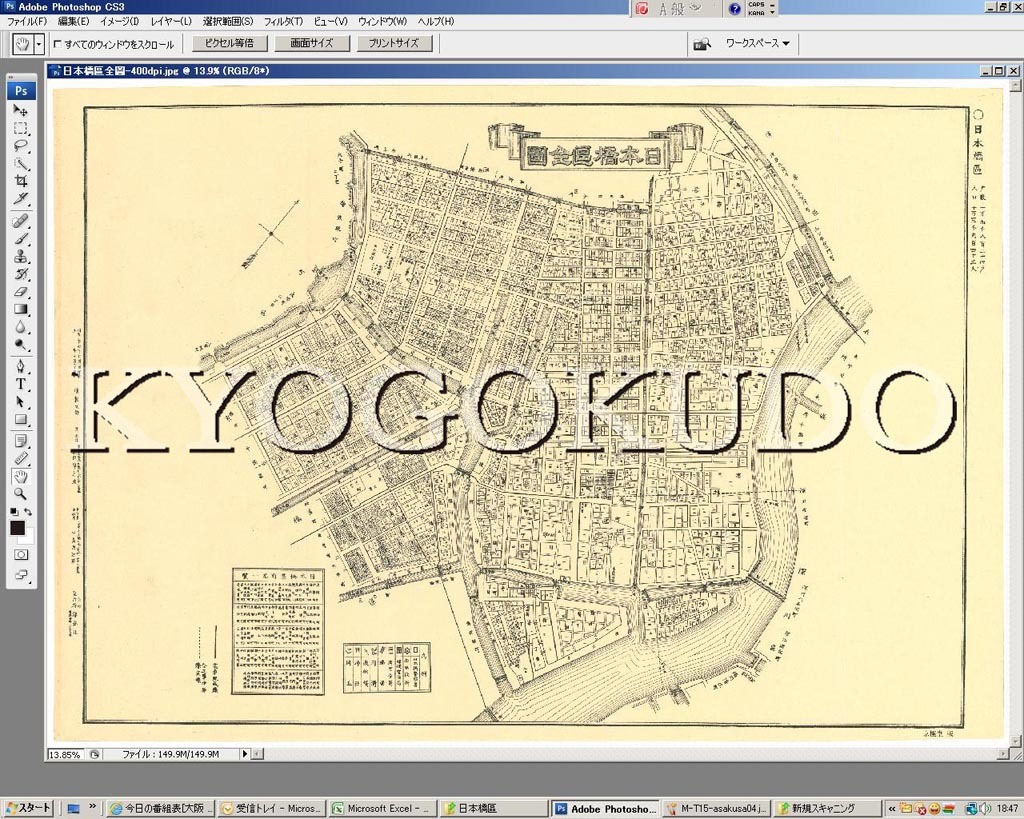Open the Edit menu
This screenshot has width=1024, height=819.
[73, 21]
